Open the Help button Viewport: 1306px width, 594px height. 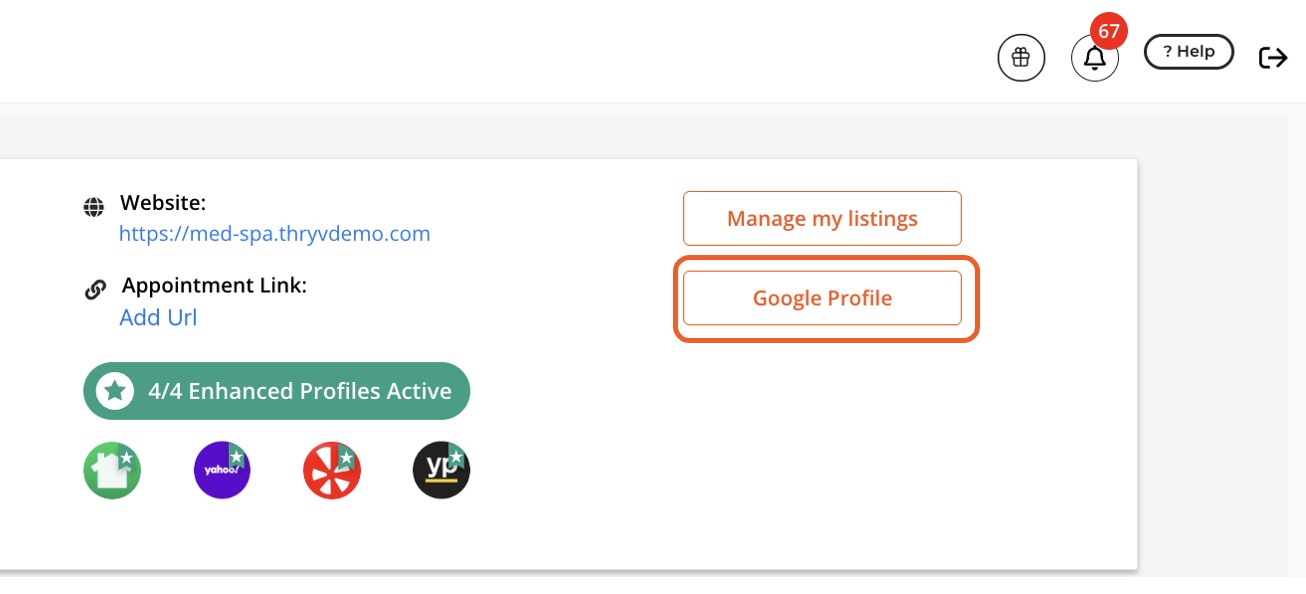(x=1189, y=52)
